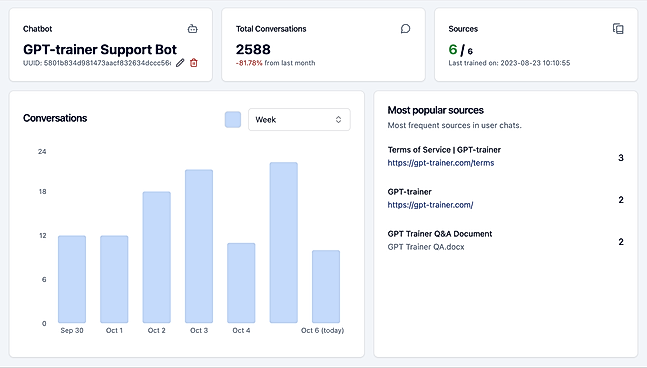Click the Oct 2 bar in chart
The width and height of the screenshot is (647, 368).
point(157,257)
